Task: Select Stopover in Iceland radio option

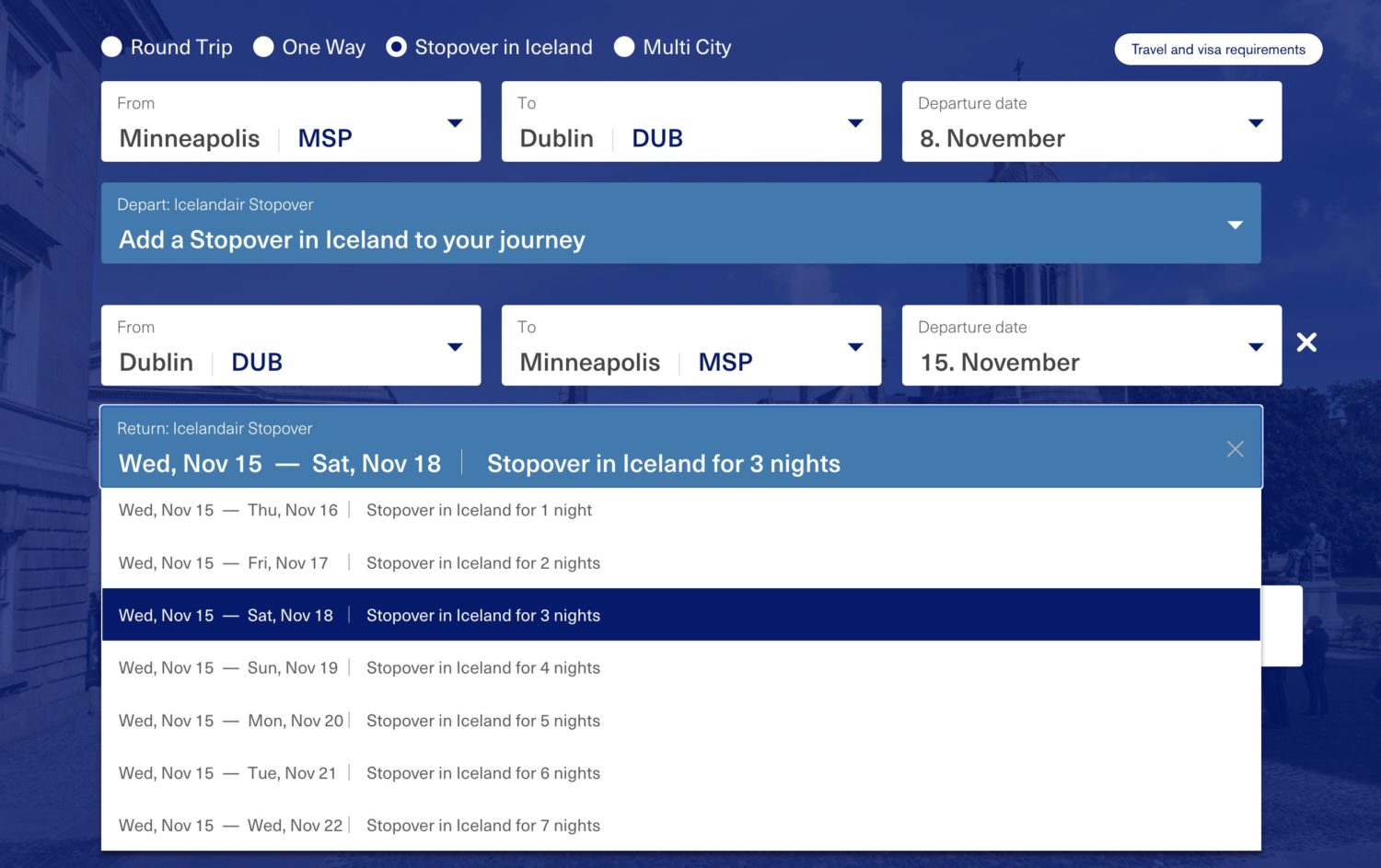Action: point(396,47)
